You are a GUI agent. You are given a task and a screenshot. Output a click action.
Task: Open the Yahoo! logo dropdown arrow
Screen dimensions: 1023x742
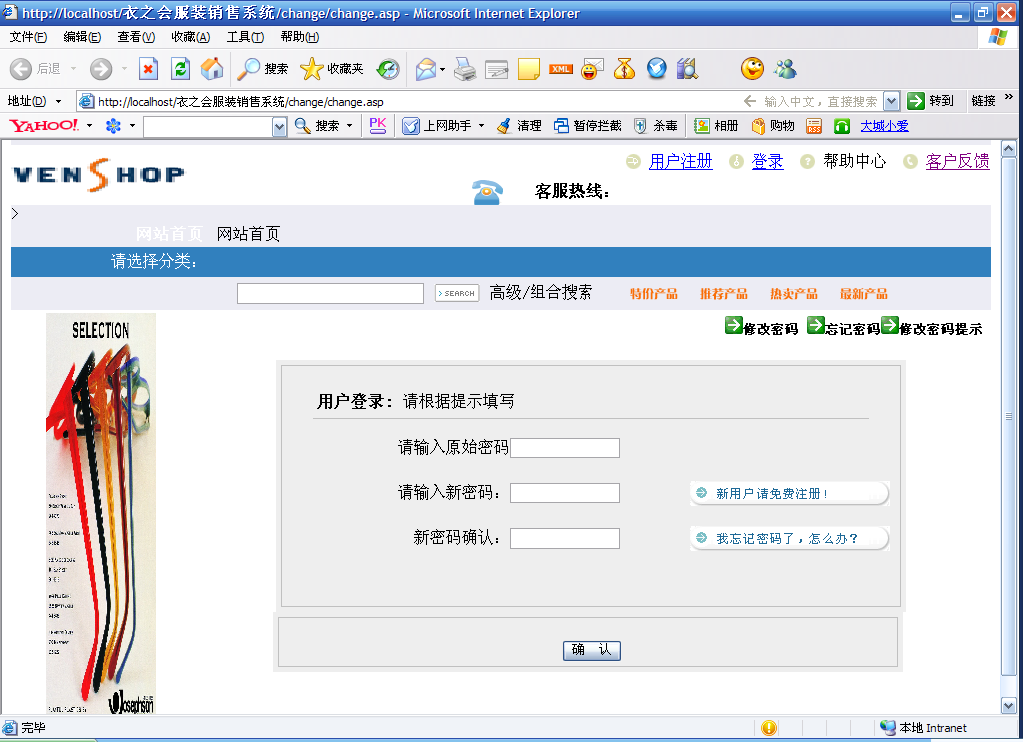[89, 125]
